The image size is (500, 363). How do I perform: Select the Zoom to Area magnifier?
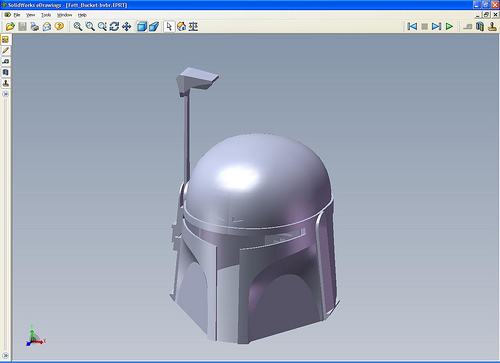click(x=90, y=26)
